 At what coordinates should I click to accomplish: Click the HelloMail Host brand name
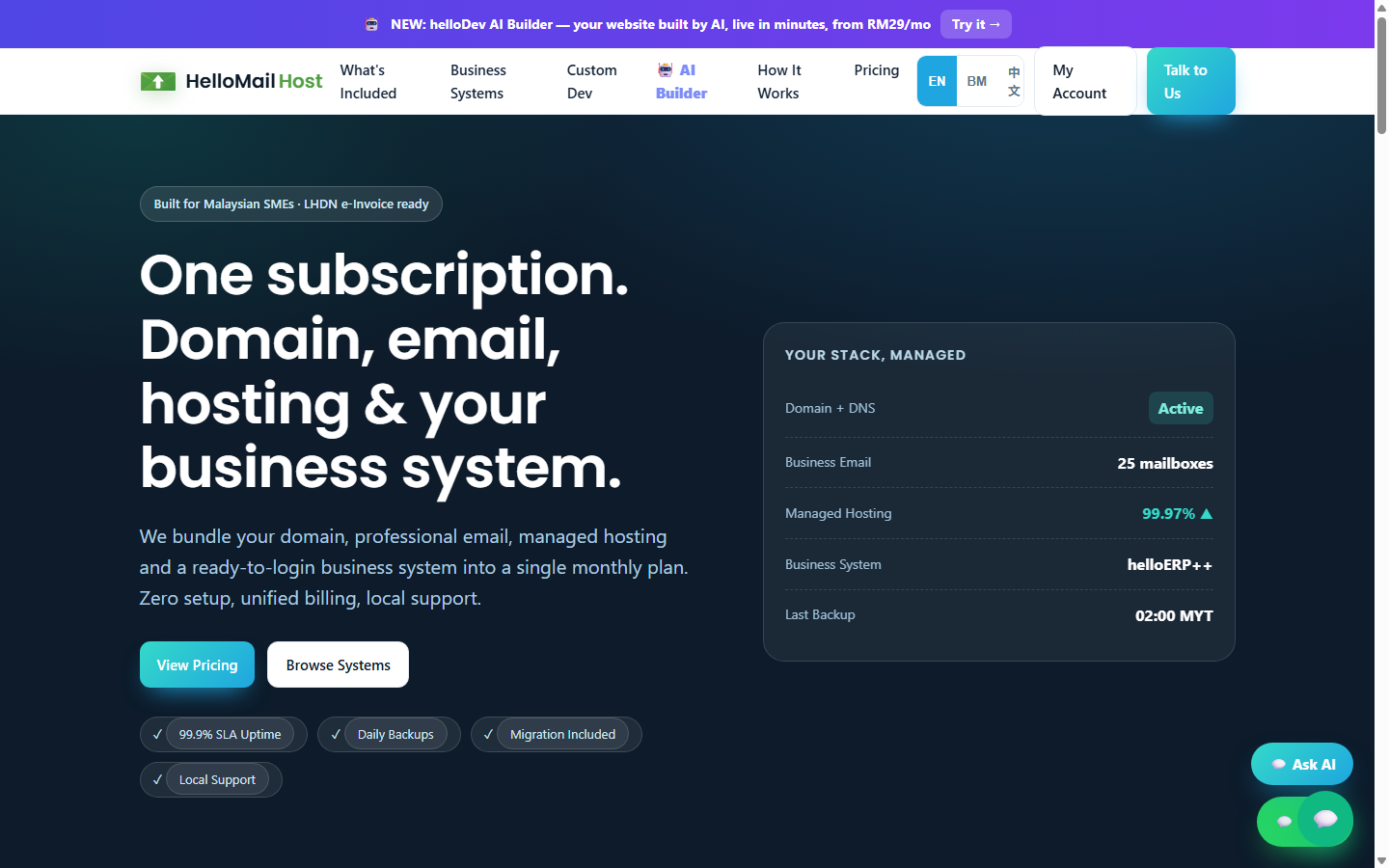pos(254,81)
